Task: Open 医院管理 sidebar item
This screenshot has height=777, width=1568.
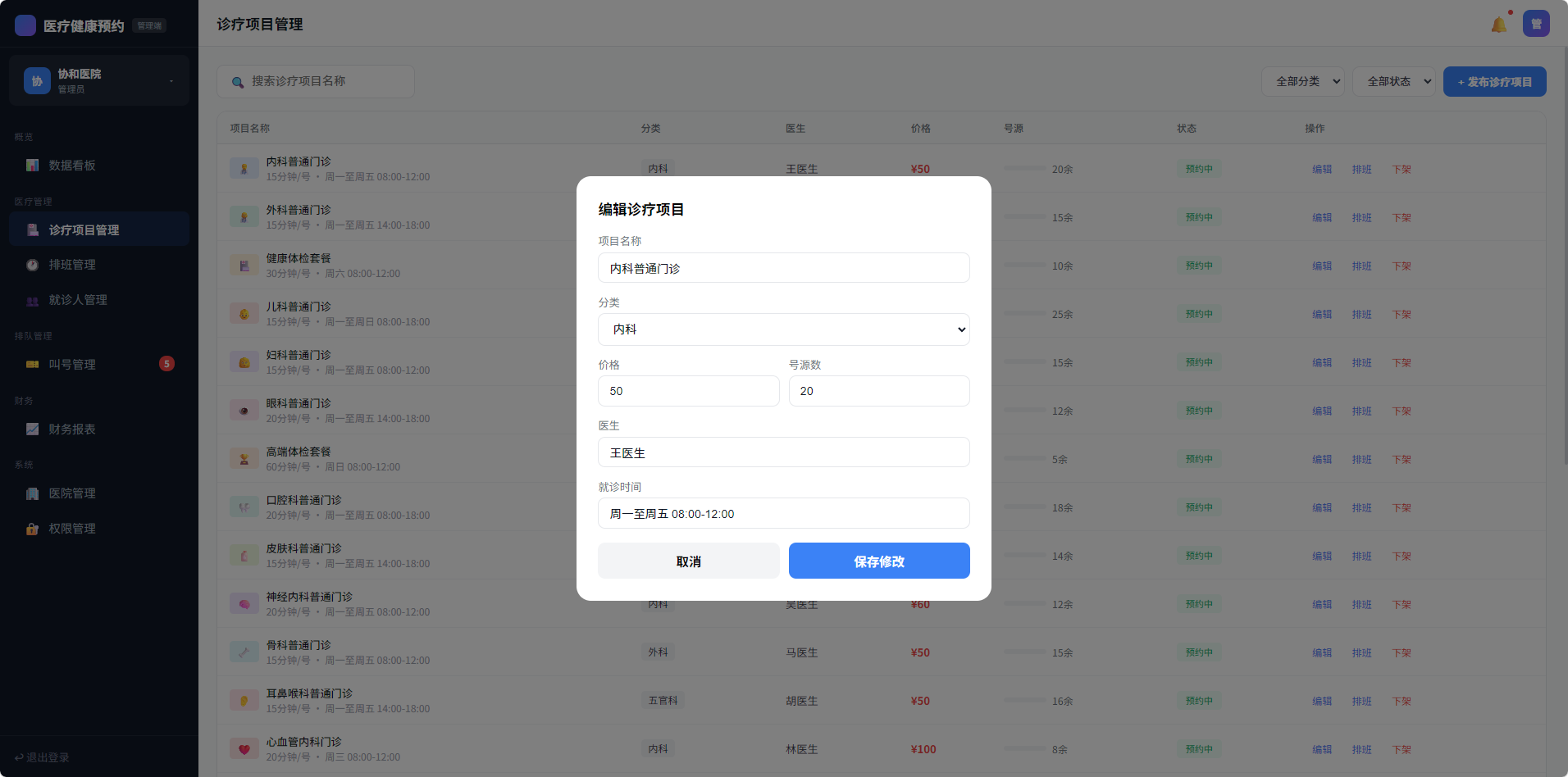Action: tap(72, 493)
